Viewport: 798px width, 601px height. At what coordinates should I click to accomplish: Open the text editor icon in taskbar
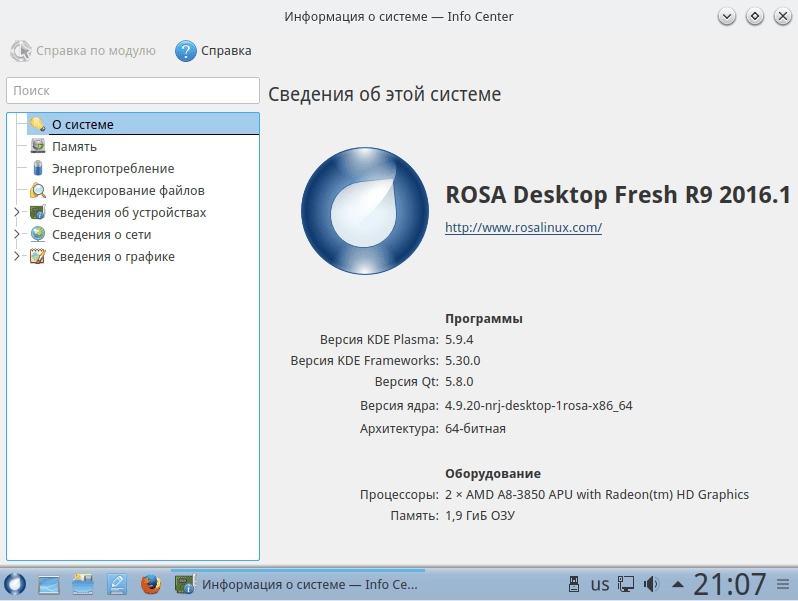point(117,584)
